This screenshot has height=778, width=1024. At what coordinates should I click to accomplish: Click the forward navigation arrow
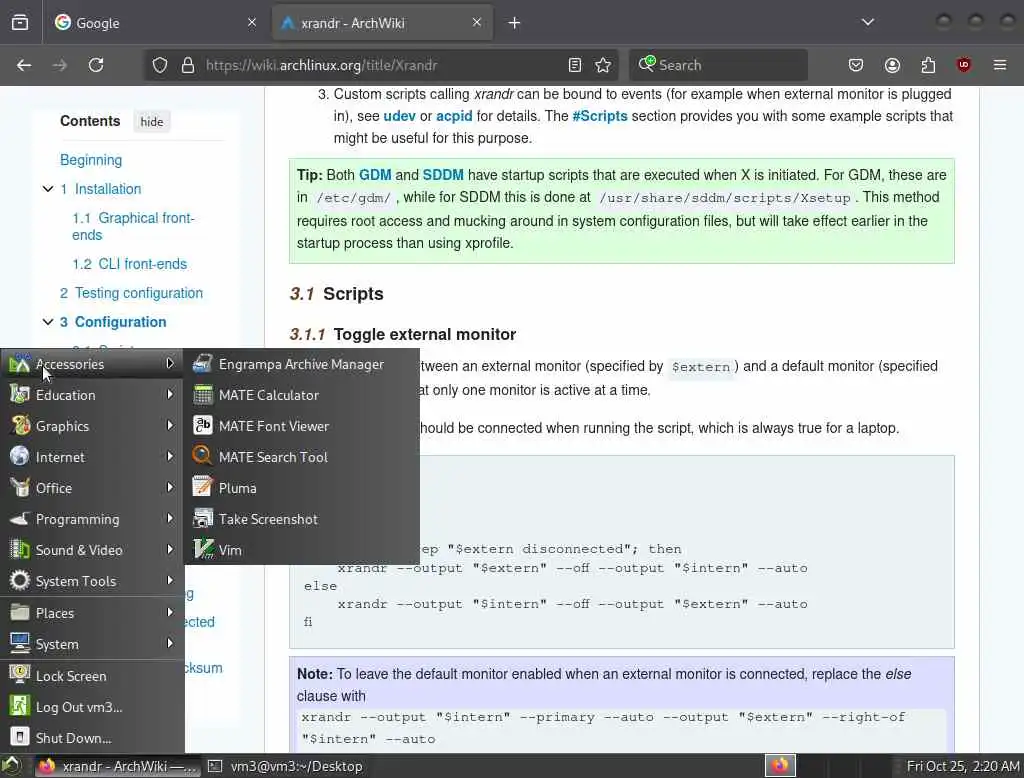click(x=59, y=65)
